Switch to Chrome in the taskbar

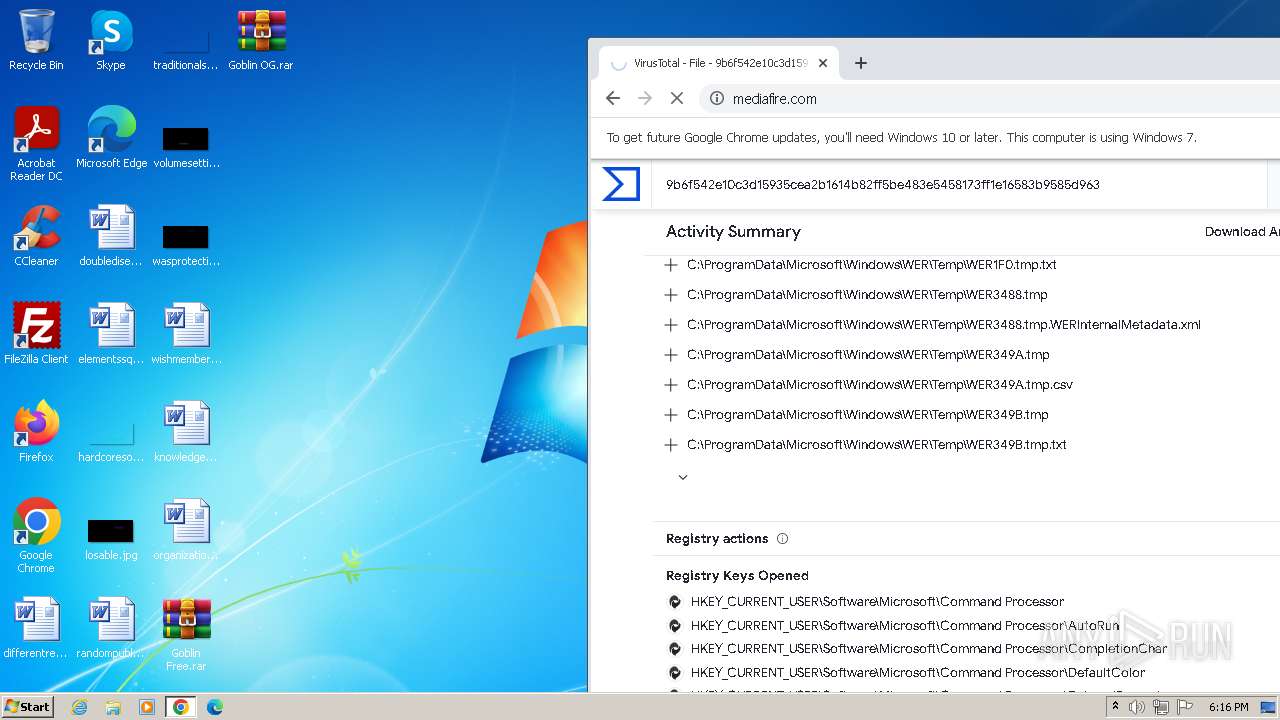pyautogui.click(x=181, y=707)
